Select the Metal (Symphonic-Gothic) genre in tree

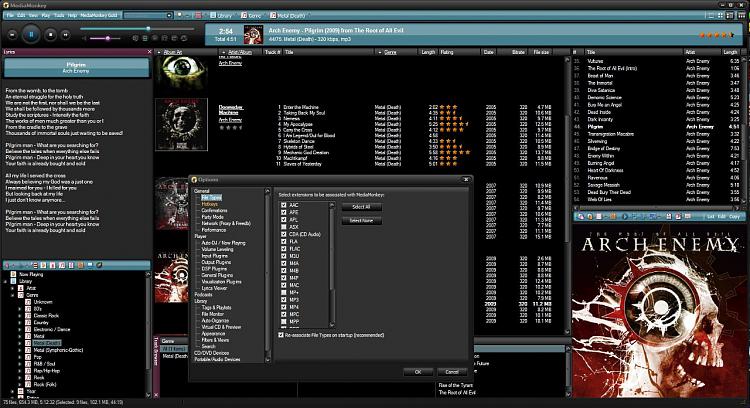click(x=58, y=350)
